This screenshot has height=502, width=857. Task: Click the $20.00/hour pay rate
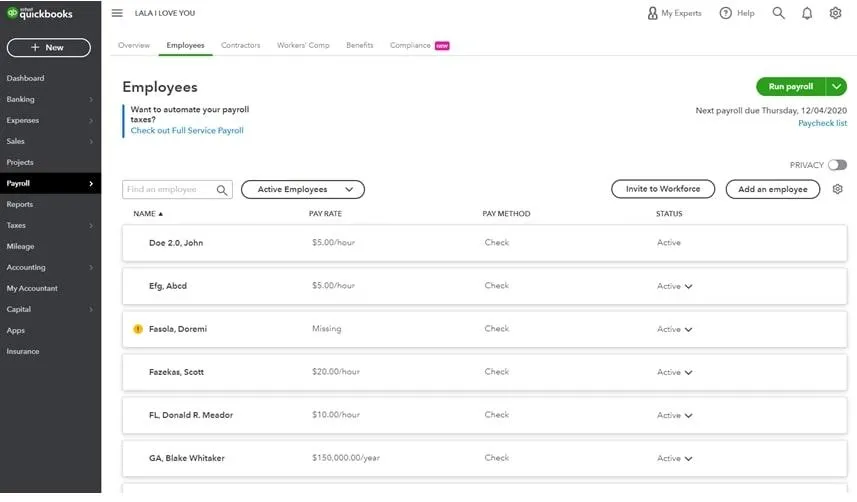[x=336, y=372]
